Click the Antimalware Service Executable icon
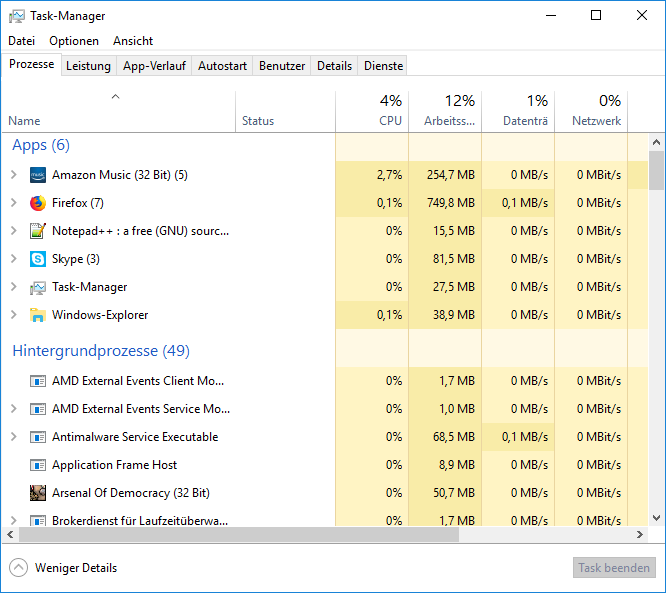The image size is (666, 593). pos(38,437)
